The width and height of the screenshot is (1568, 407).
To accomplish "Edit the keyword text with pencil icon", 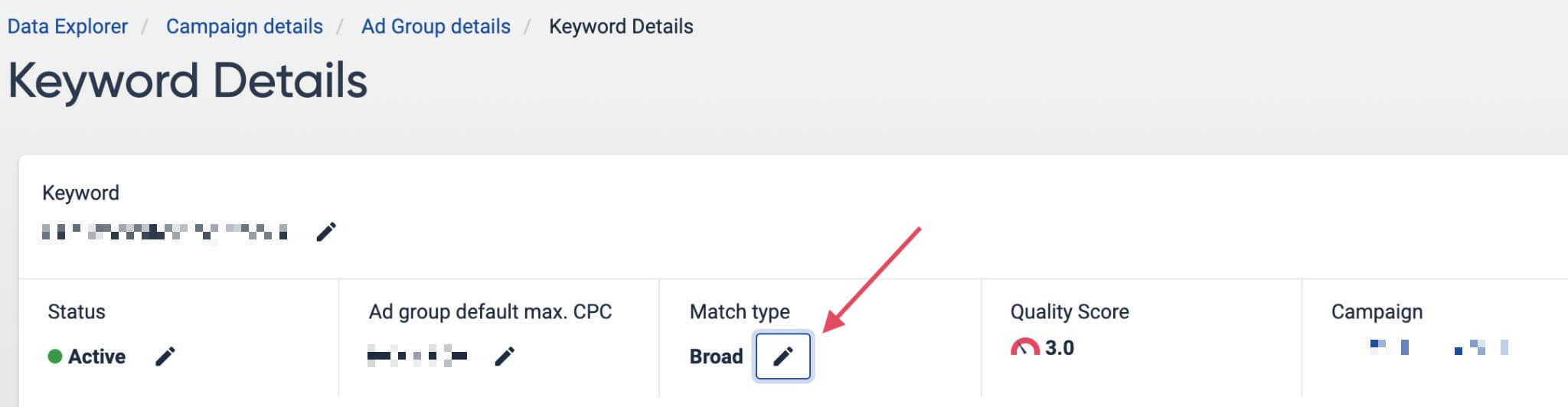I will 326,232.
